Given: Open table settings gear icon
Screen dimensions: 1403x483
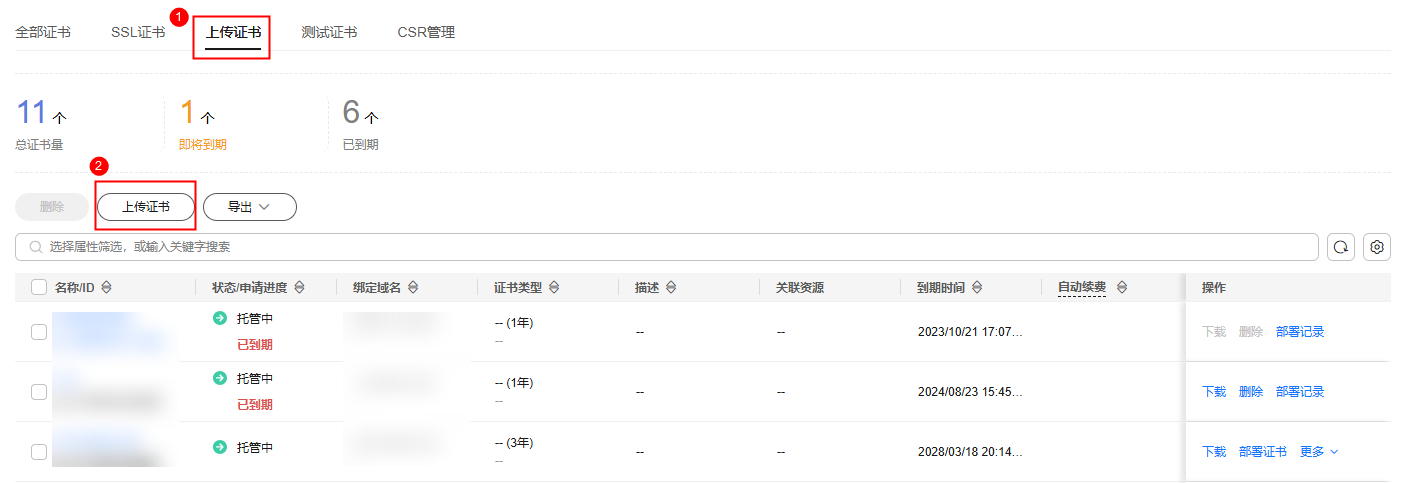Looking at the screenshot, I should (1377, 247).
